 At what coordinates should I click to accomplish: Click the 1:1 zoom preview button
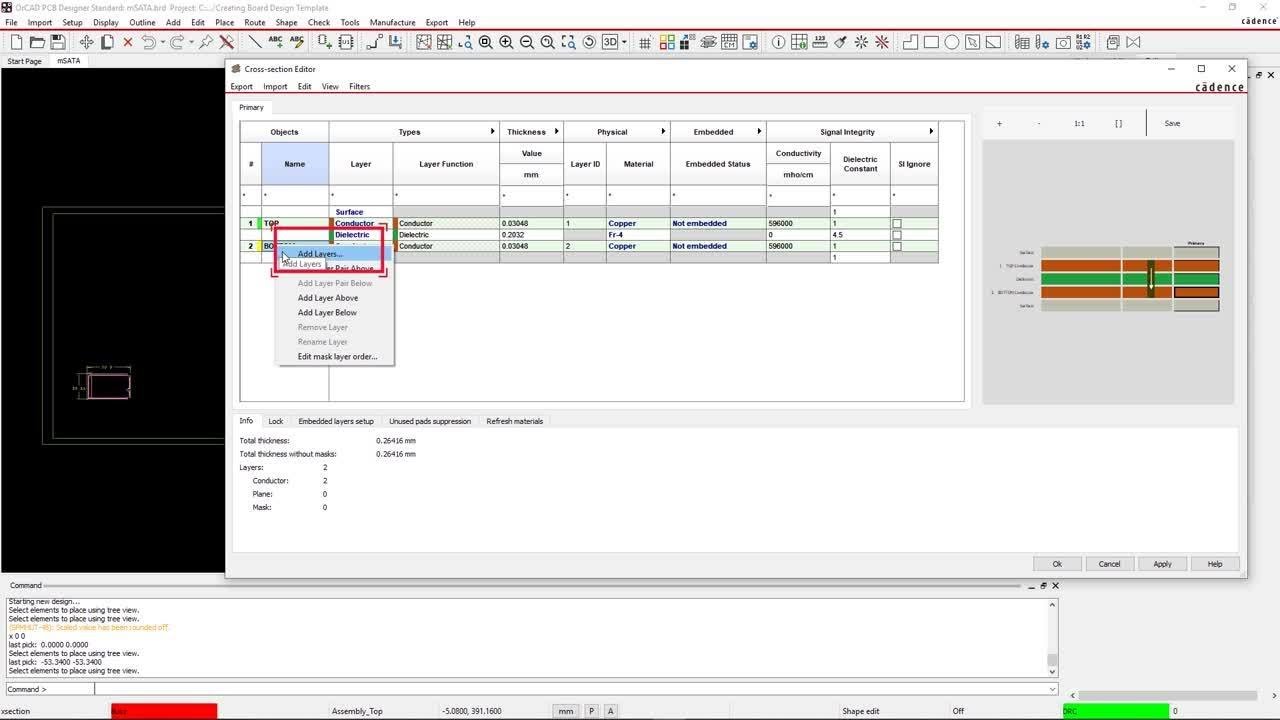pos(1079,123)
